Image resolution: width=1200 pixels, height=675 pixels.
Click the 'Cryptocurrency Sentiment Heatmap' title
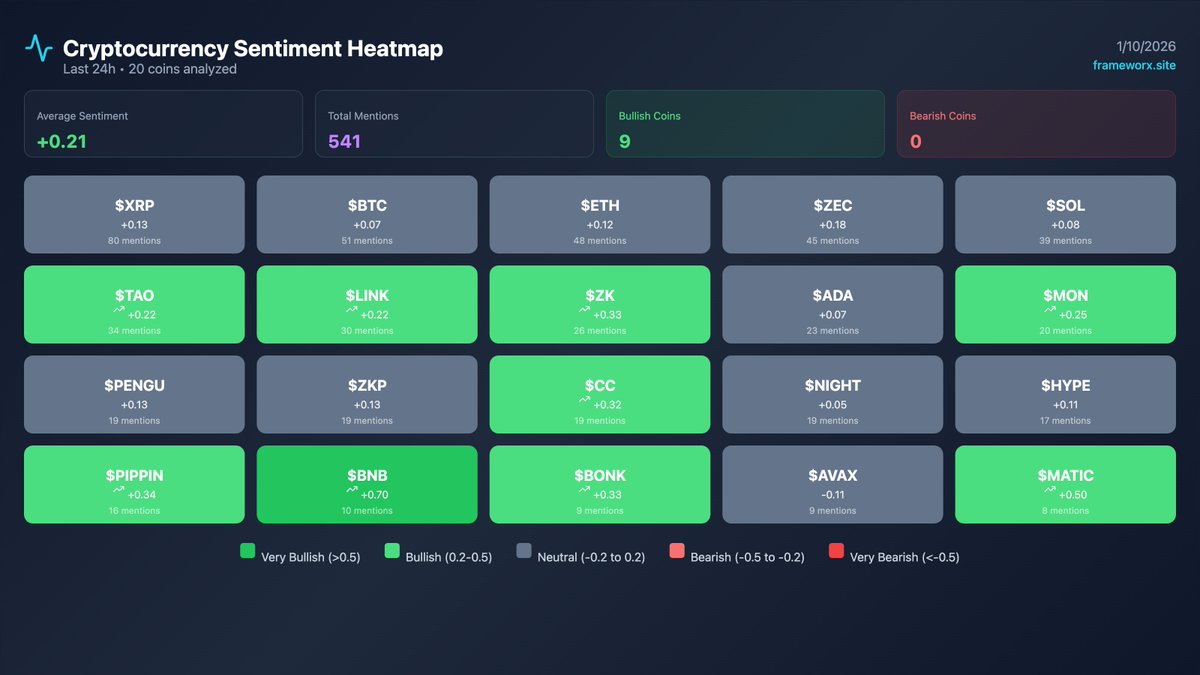(x=253, y=48)
